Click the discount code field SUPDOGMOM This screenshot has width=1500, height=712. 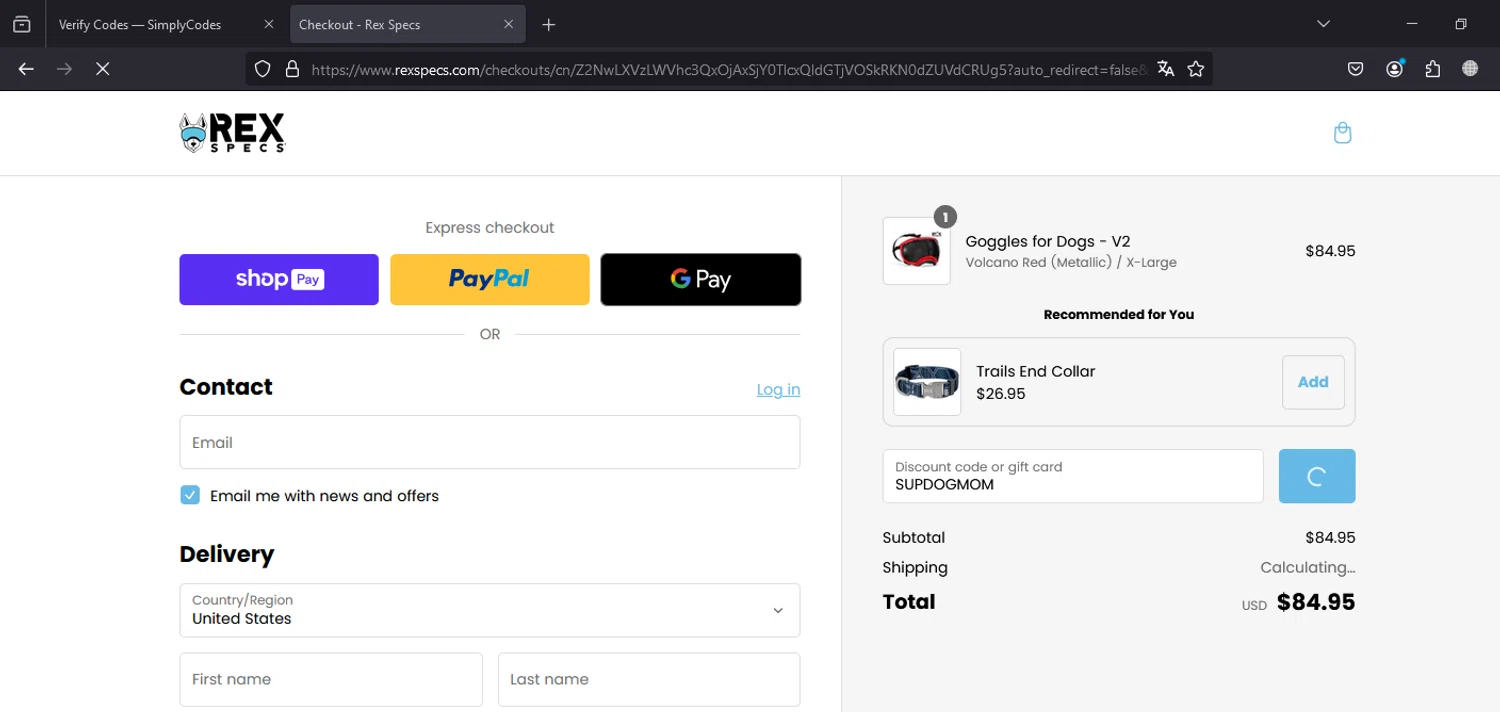pyautogui.click(x=1073, y=476)
